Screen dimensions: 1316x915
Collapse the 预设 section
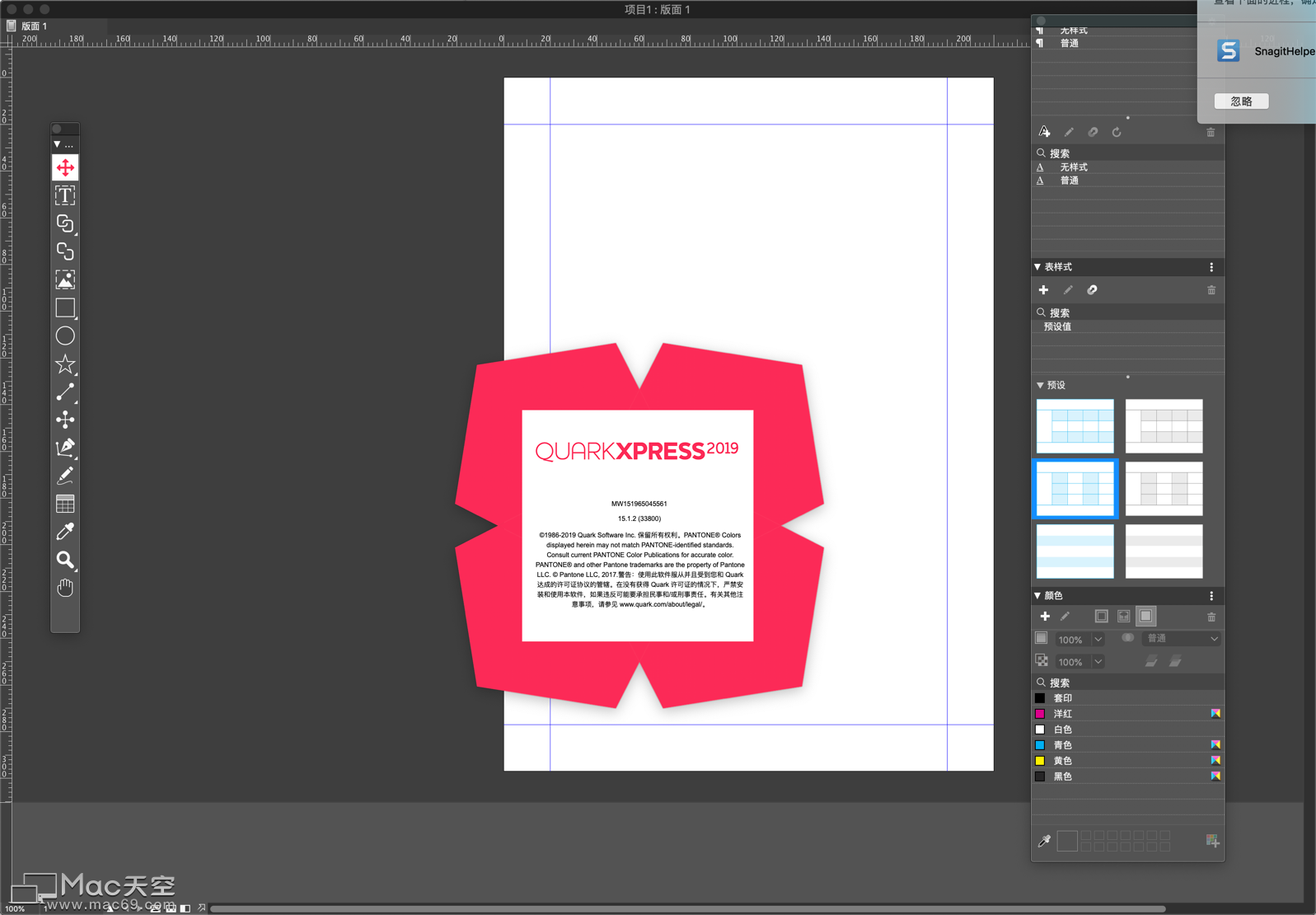pos(1040,385)
